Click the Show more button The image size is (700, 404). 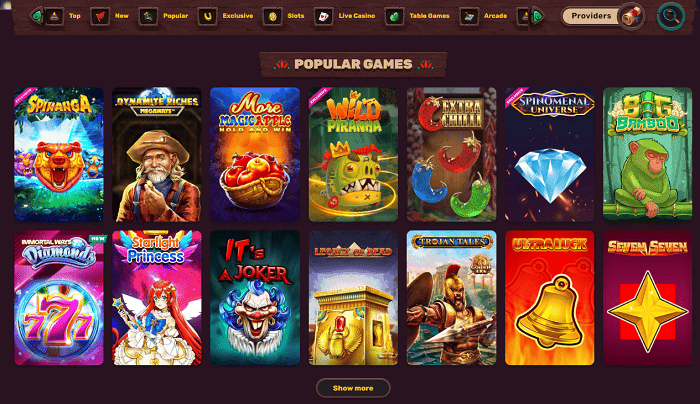(x=353, y=388)
